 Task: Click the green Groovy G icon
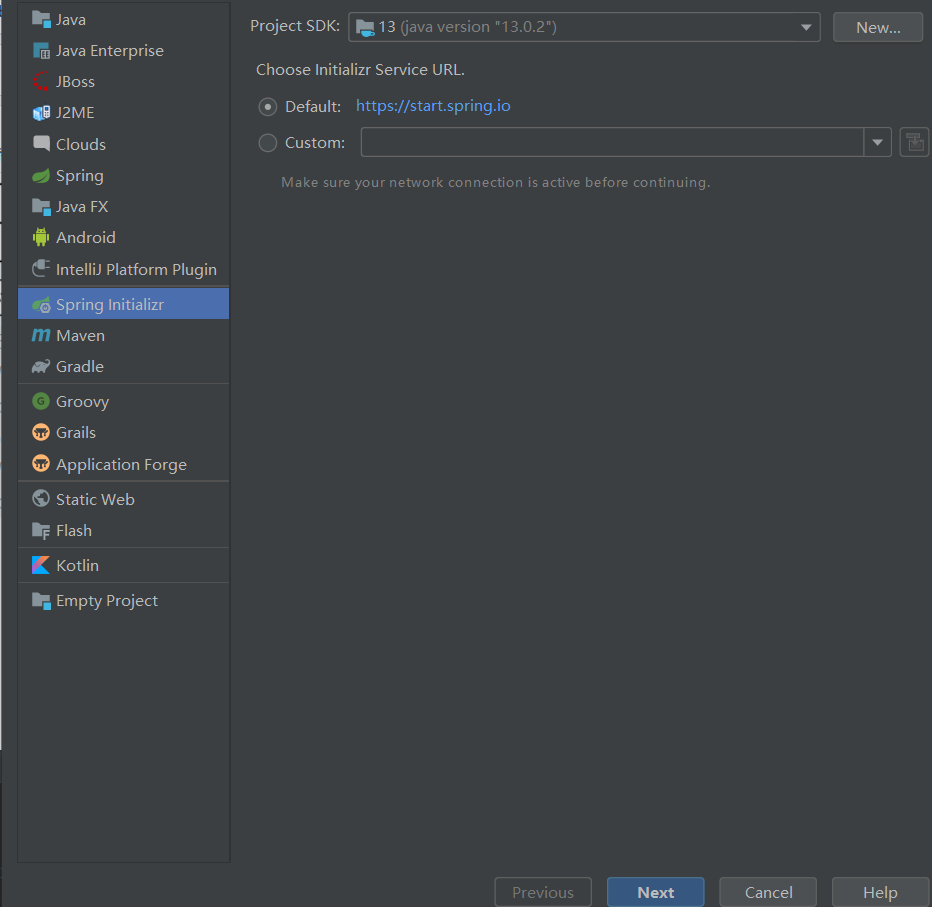pyautogui.click(x=41, y=401)
